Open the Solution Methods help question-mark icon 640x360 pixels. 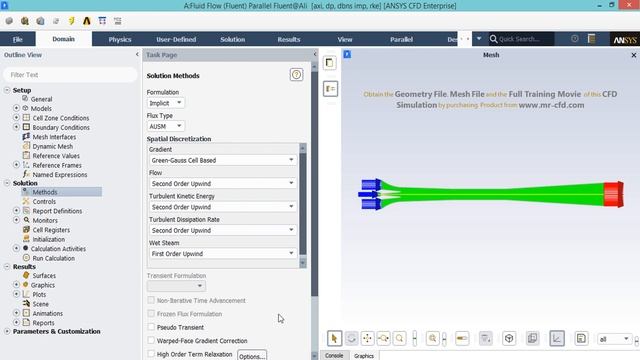tap(296, 75)
